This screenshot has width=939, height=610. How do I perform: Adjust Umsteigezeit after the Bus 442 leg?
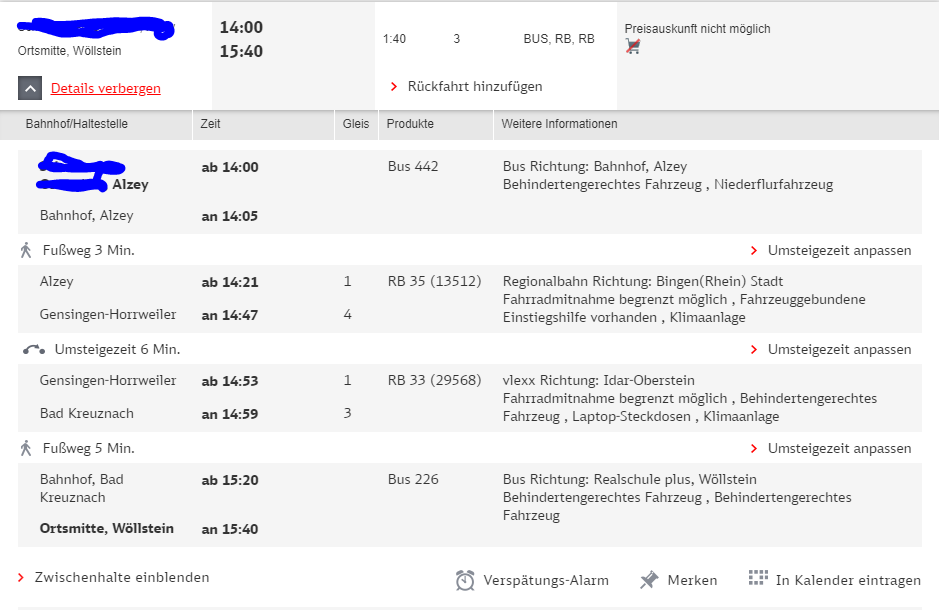click(x=838, y=250)
